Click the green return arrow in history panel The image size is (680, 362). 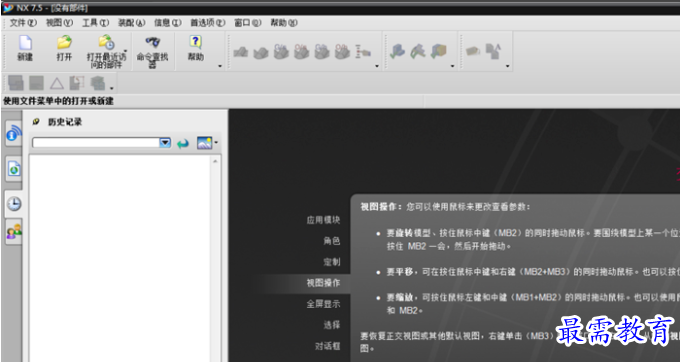(183, 143)
